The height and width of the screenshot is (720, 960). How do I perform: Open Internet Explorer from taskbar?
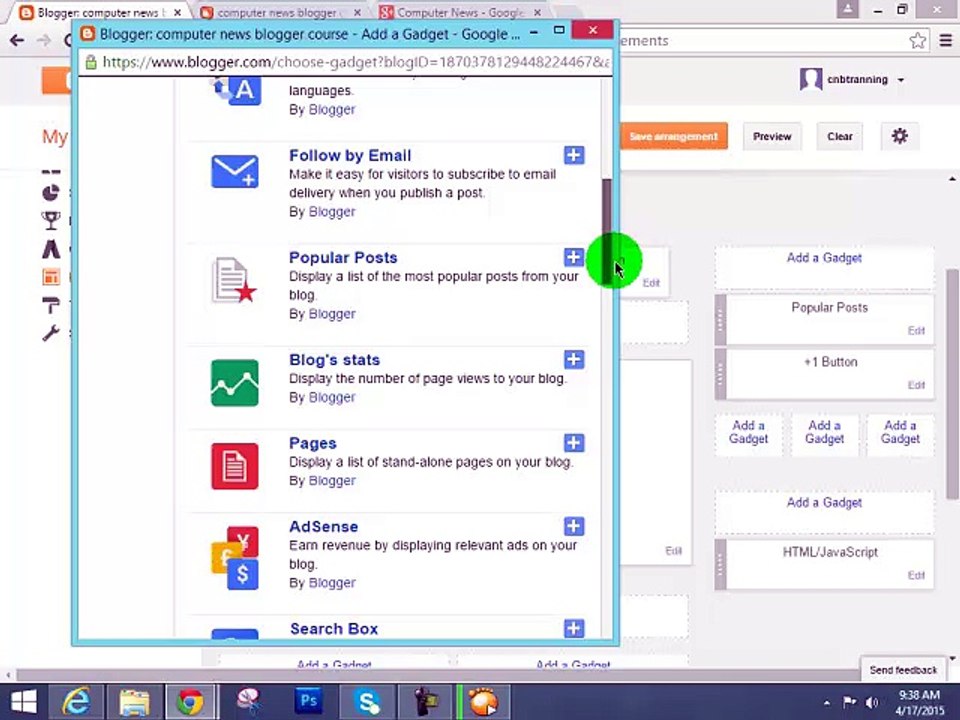pos(75,702)
